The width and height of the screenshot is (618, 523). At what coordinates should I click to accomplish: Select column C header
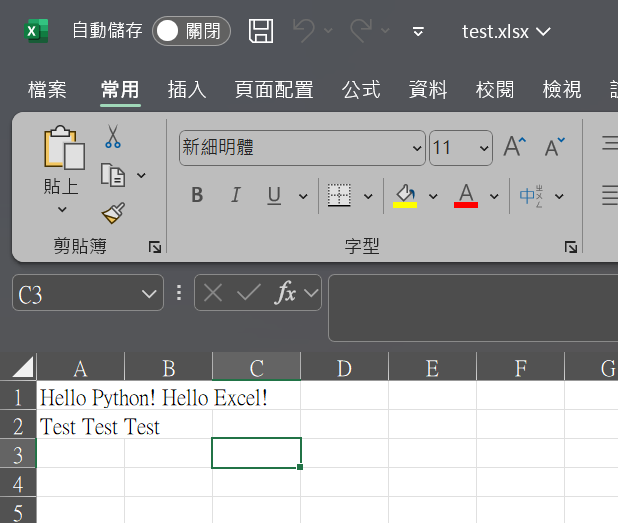tap(257, 367)
